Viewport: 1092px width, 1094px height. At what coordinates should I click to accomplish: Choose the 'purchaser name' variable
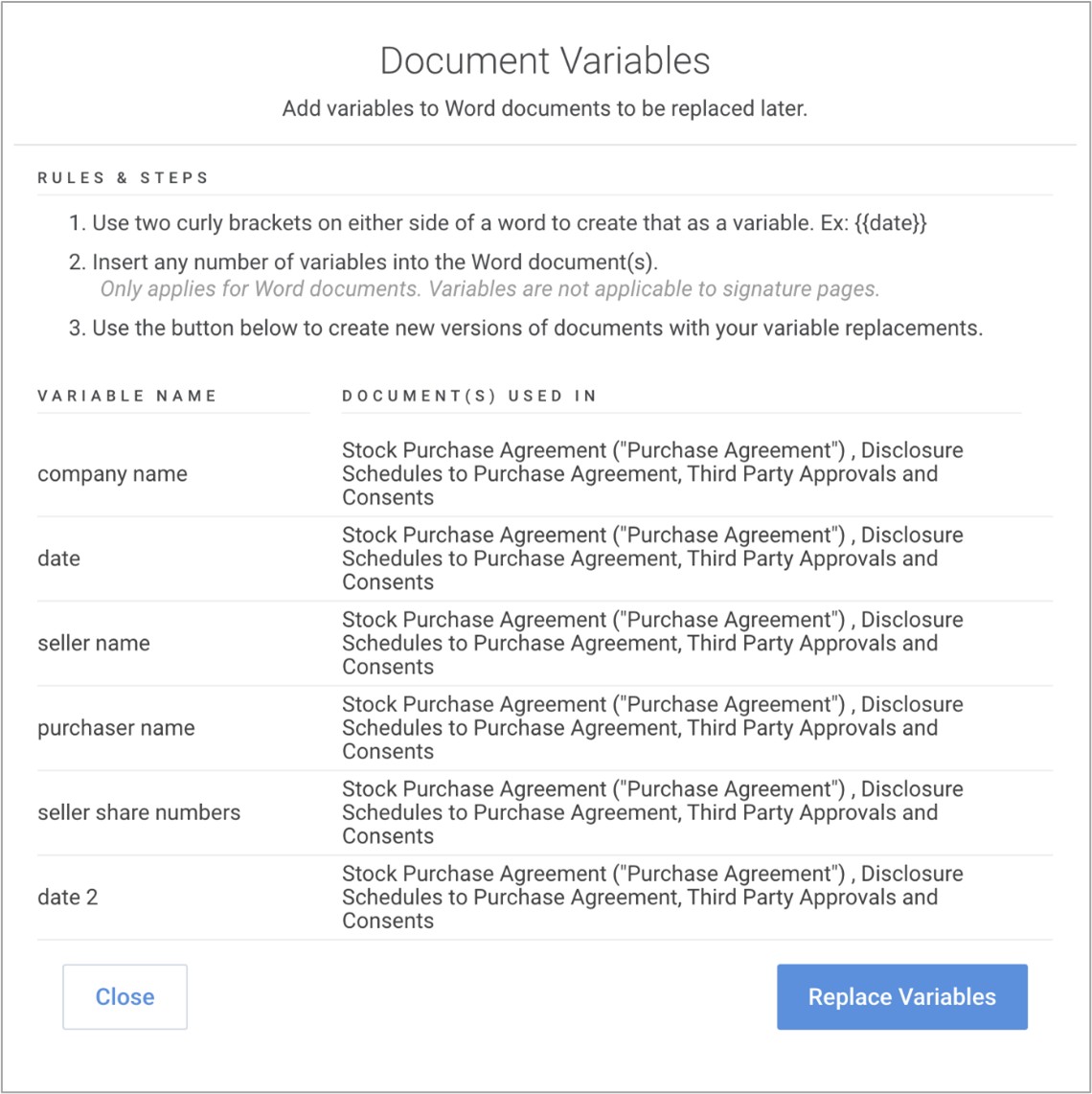click(x=116, y=728)
